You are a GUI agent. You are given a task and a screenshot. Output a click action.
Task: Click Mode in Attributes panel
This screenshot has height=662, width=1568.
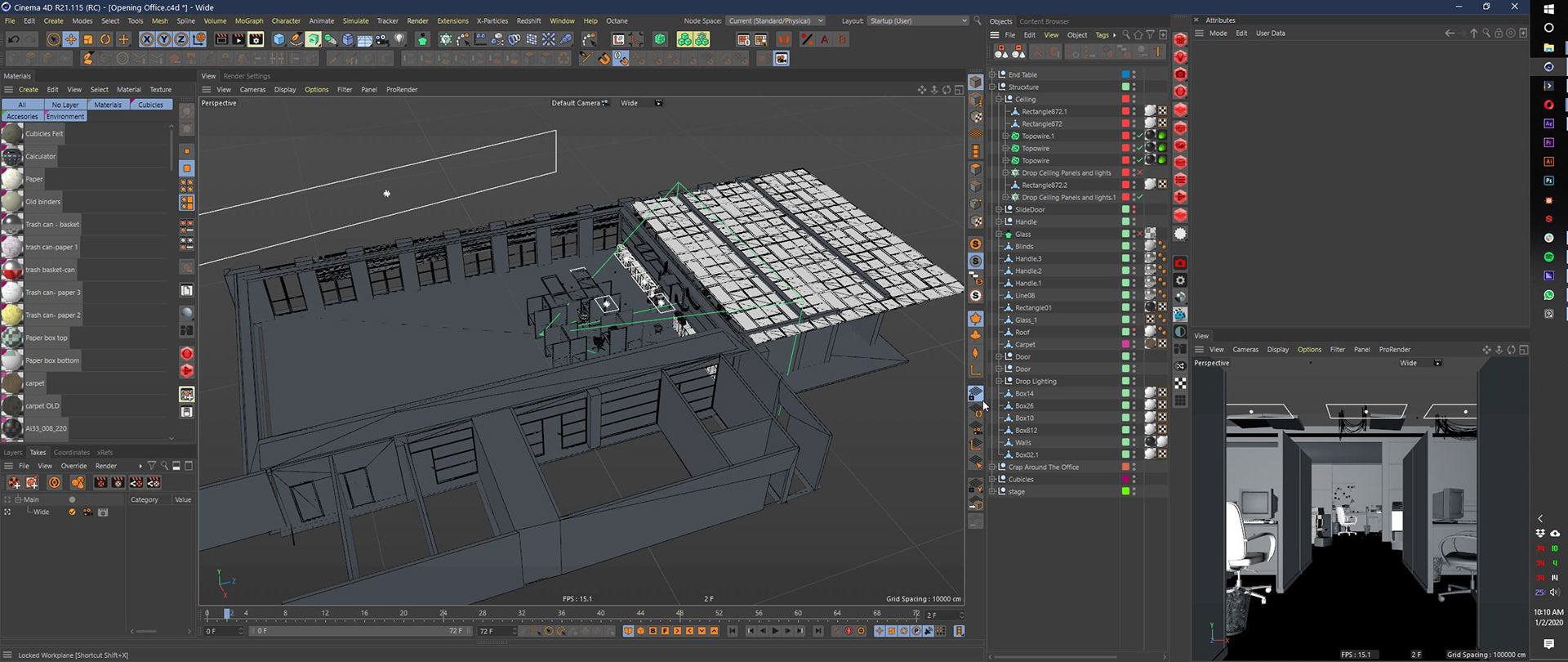tap(1218, 34)
